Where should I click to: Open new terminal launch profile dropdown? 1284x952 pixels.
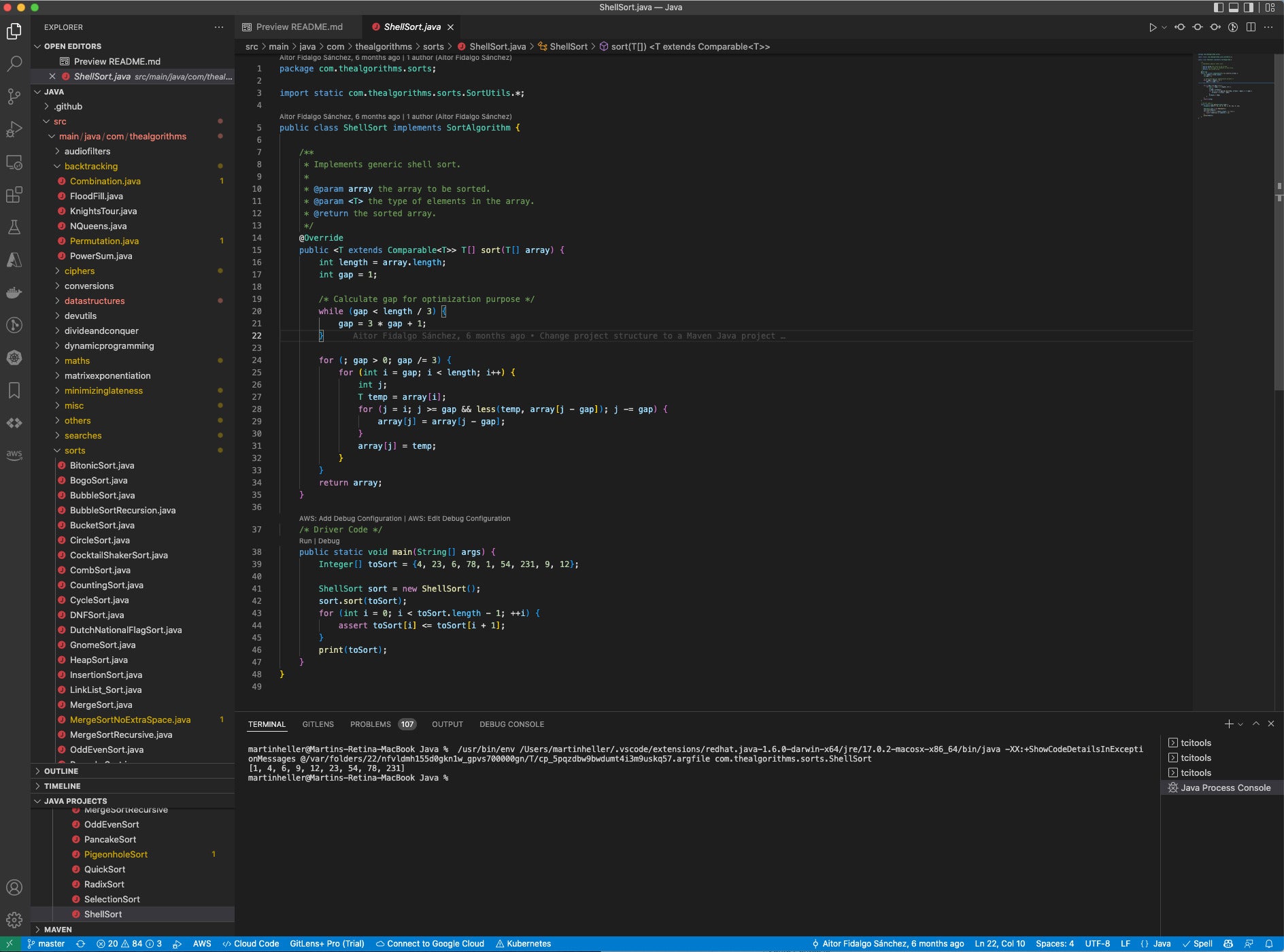pos(1240,724)
